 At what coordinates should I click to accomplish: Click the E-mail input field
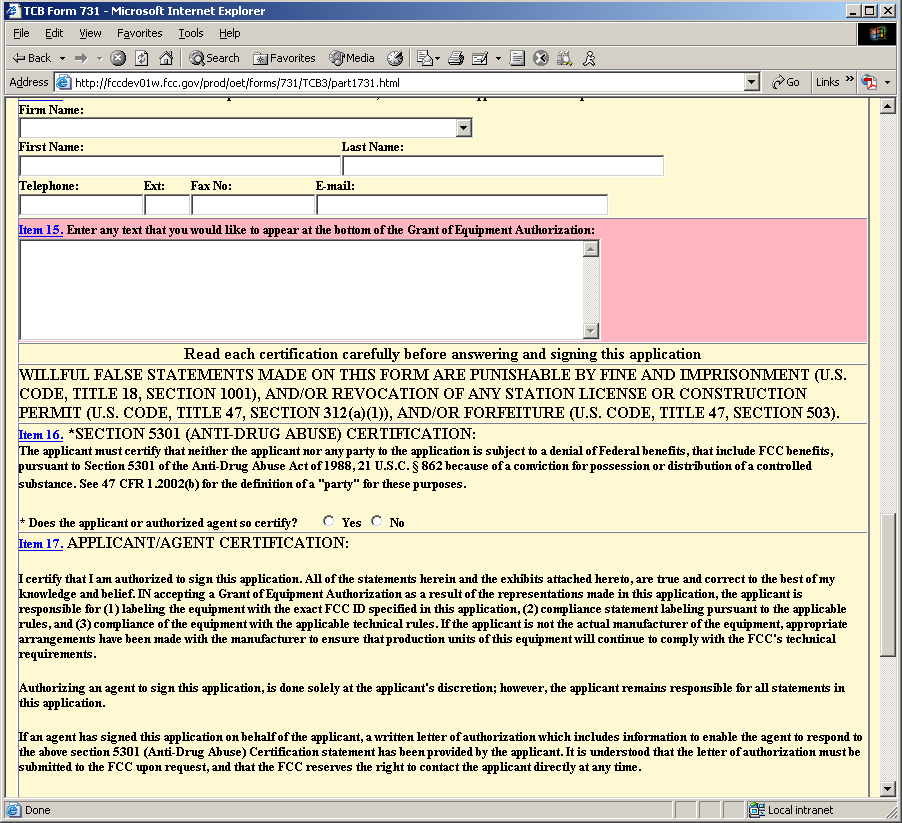462,205
